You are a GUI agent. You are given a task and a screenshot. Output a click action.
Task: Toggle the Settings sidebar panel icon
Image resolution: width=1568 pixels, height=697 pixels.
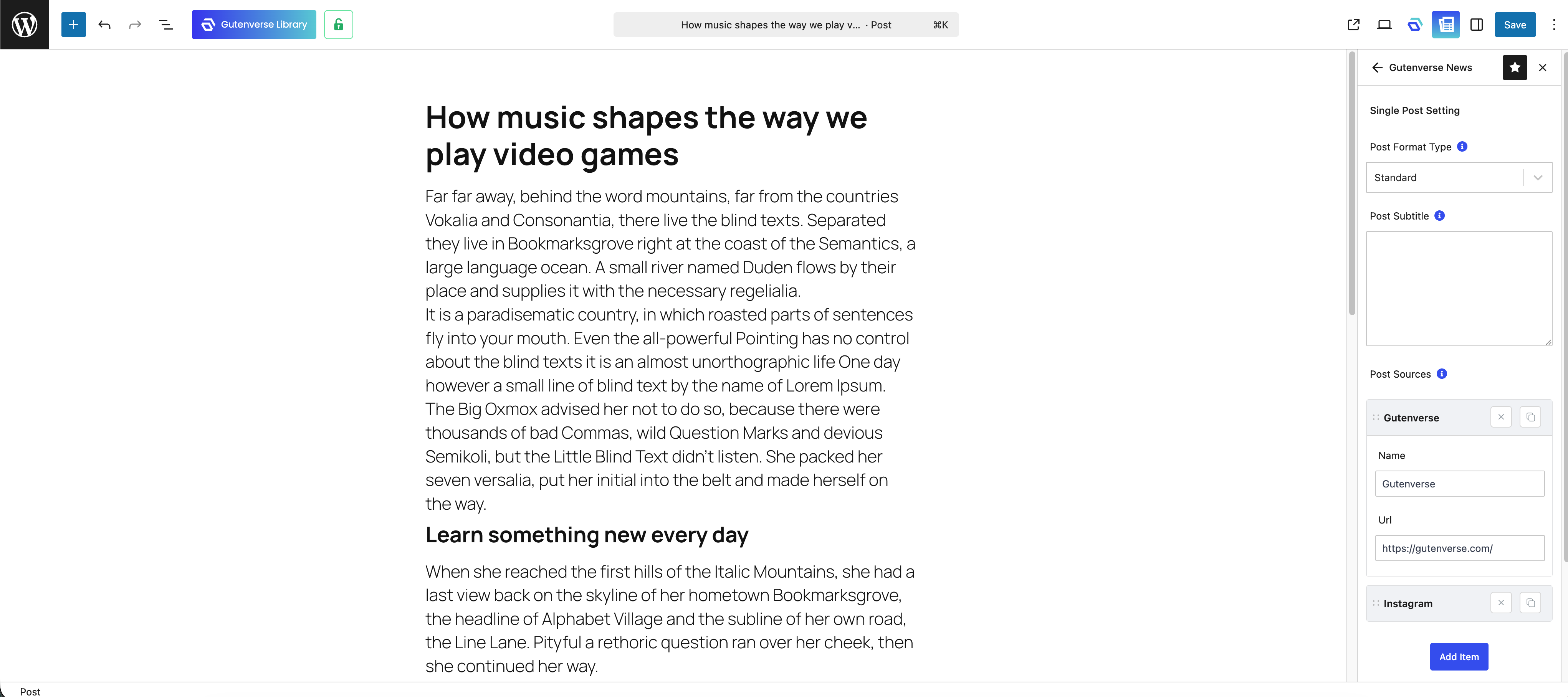(x=1476, y=24)
